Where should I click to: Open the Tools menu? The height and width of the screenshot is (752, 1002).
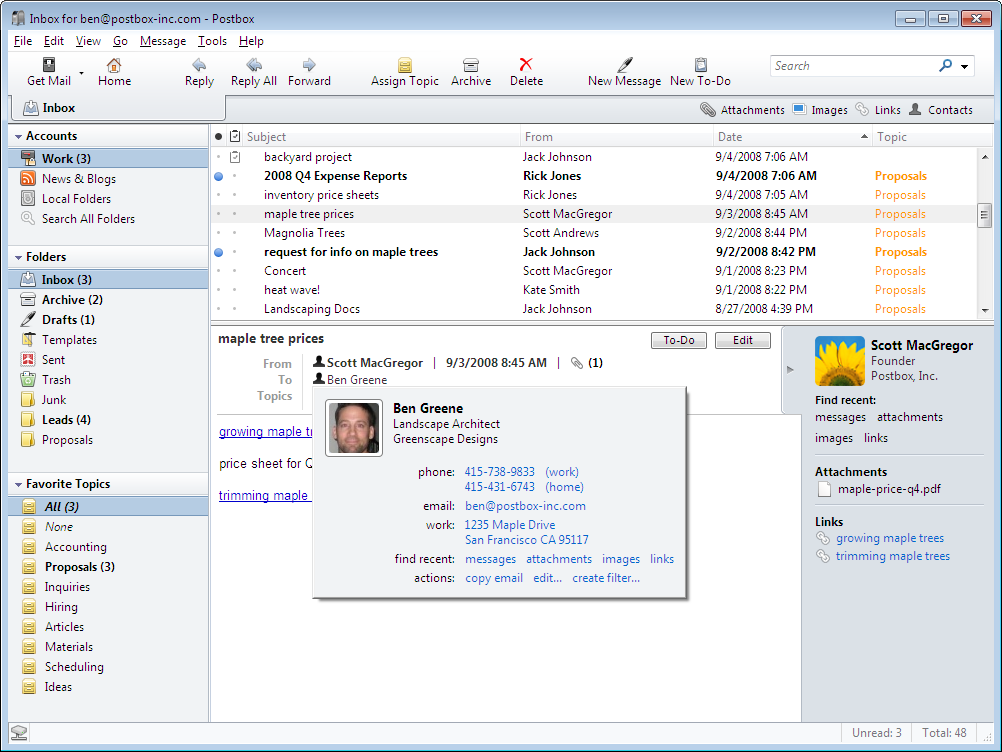click(212, 41)
